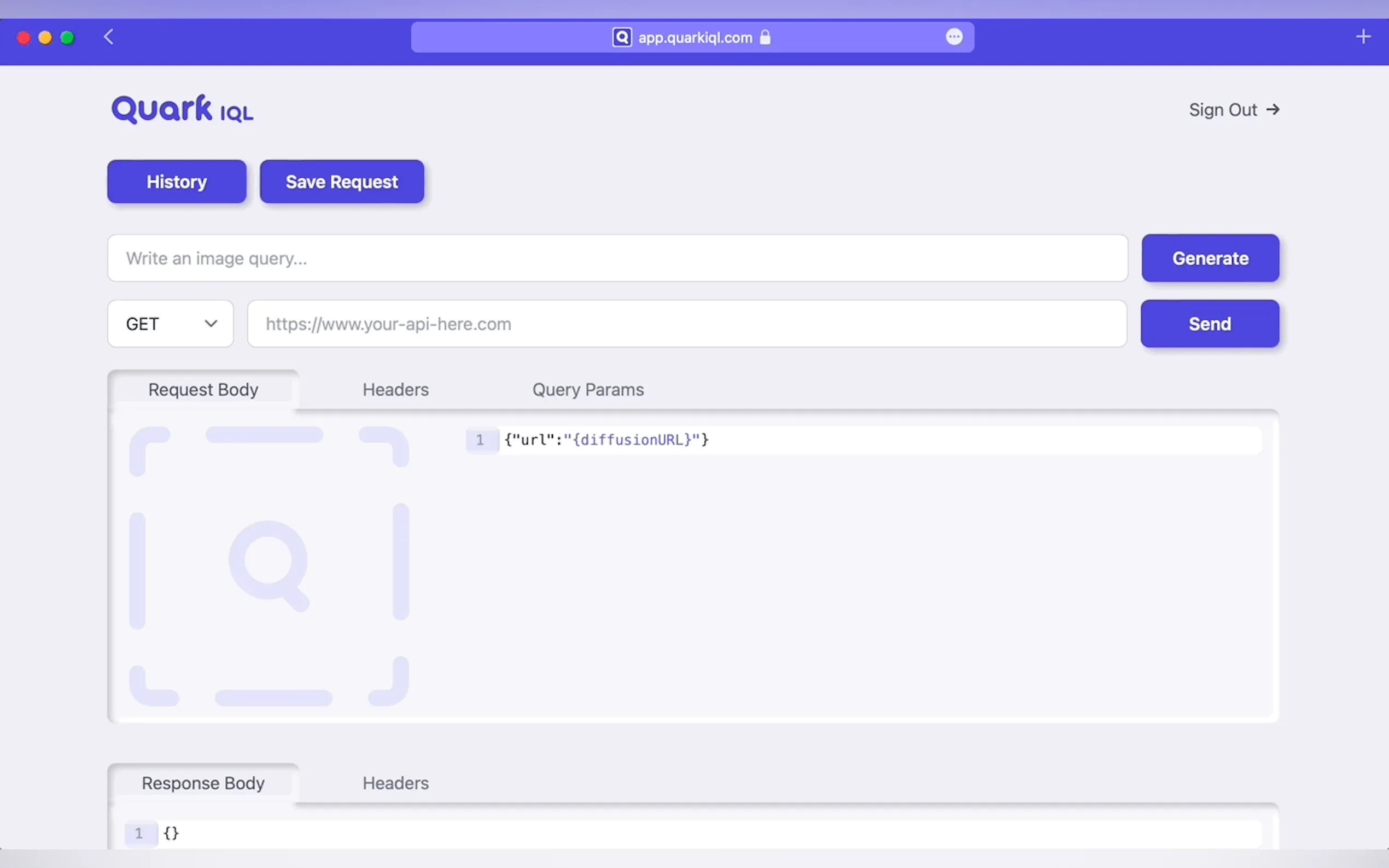
Task: Click the API URL input field
Action: pos(686,324)
